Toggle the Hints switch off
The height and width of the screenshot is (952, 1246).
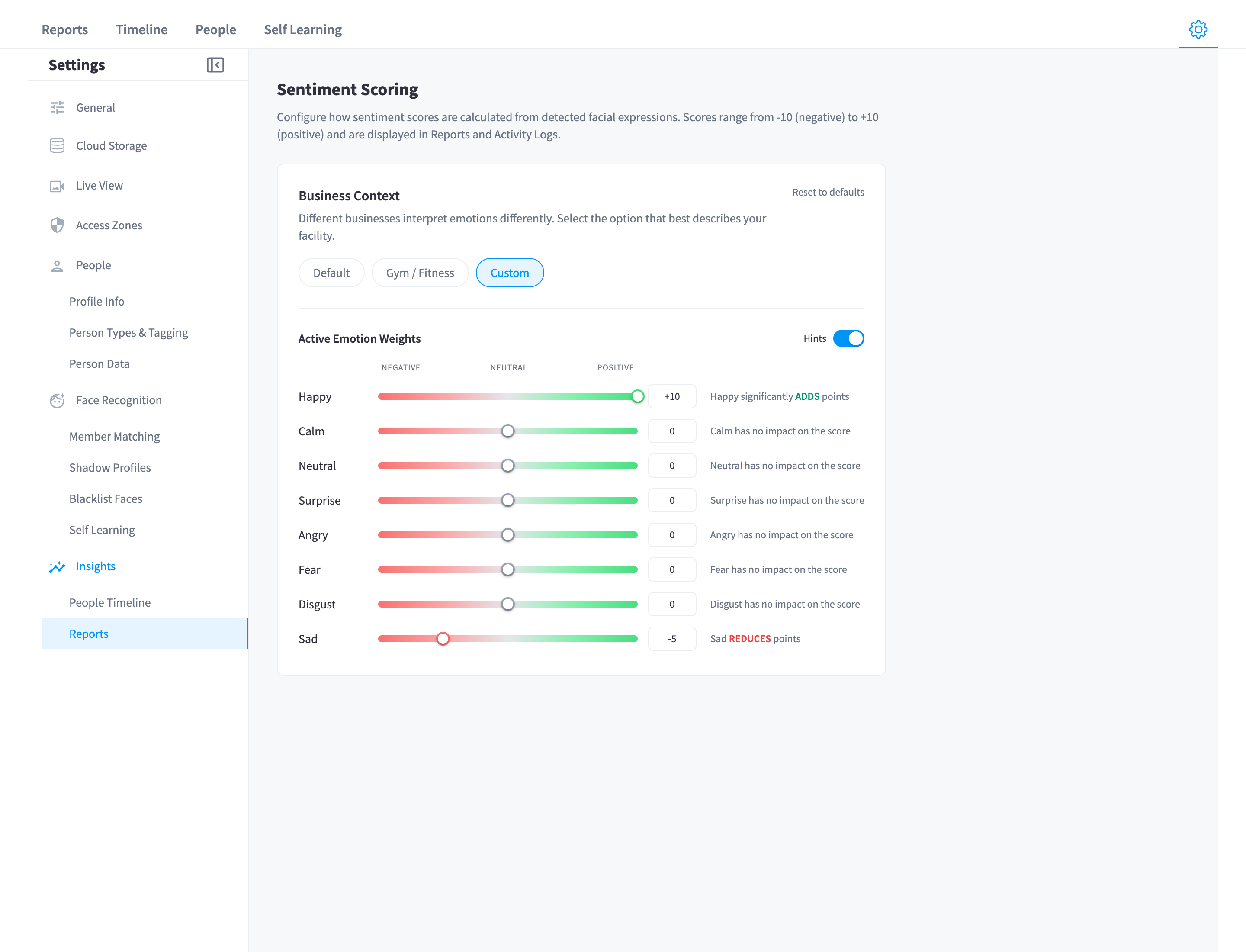click(x=849, y=339)
